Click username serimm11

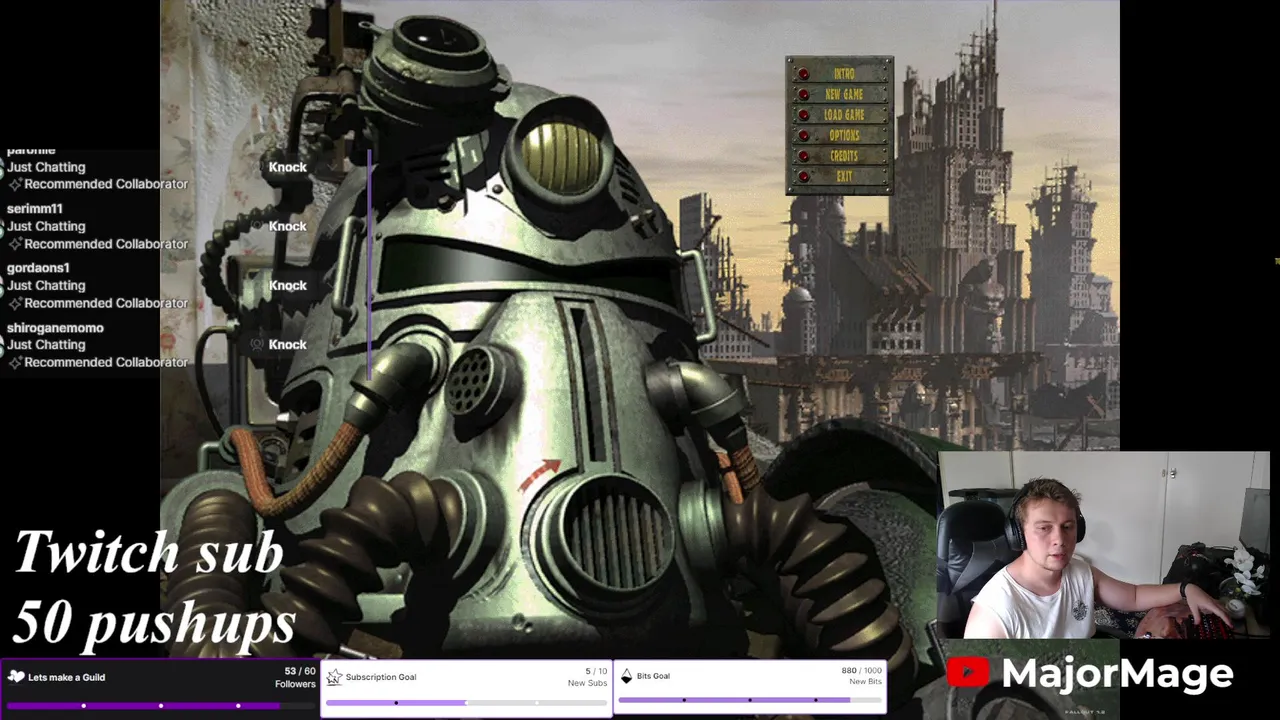pyautogui.click(x=35, y=209)
